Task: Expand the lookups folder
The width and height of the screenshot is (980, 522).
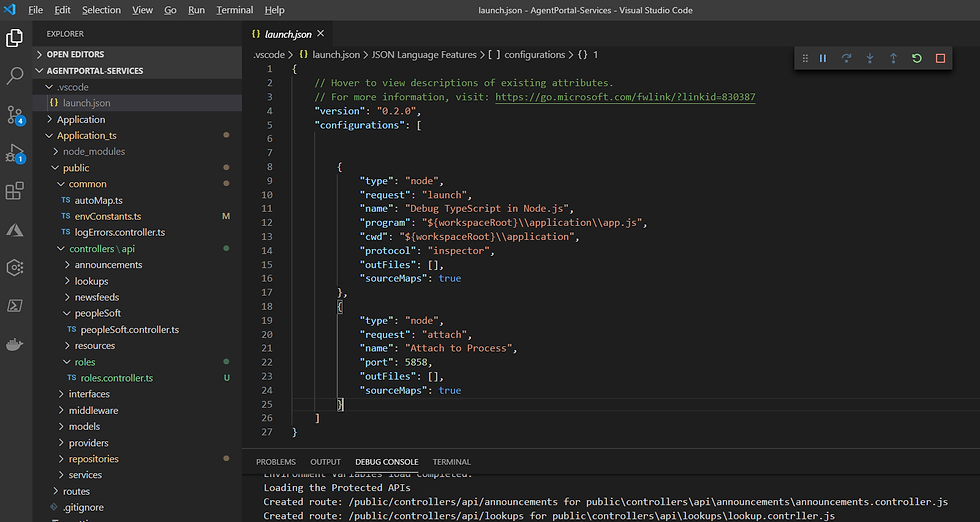Action: [x=138, y=281]
